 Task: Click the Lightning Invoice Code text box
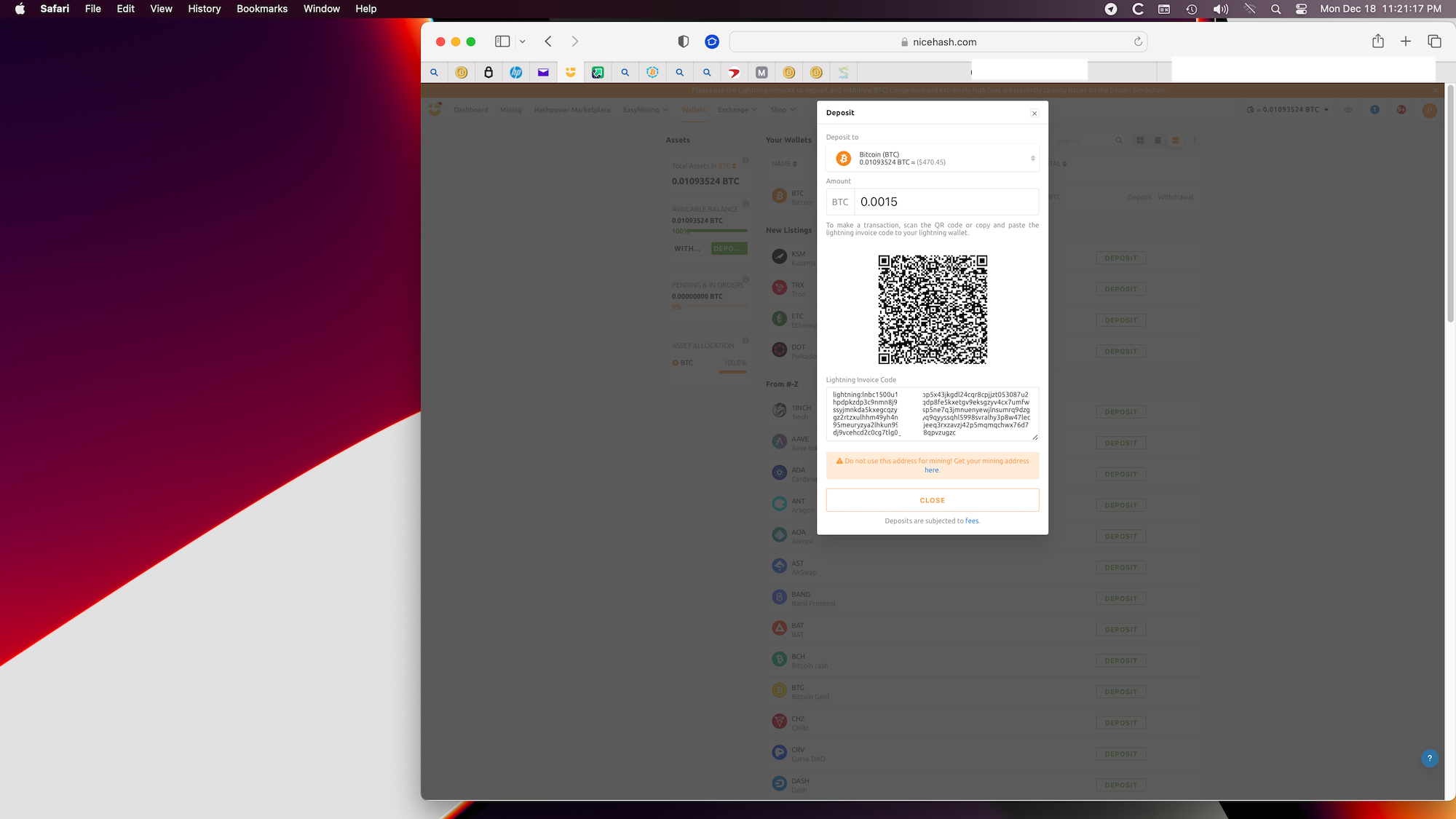coord(932,414)
